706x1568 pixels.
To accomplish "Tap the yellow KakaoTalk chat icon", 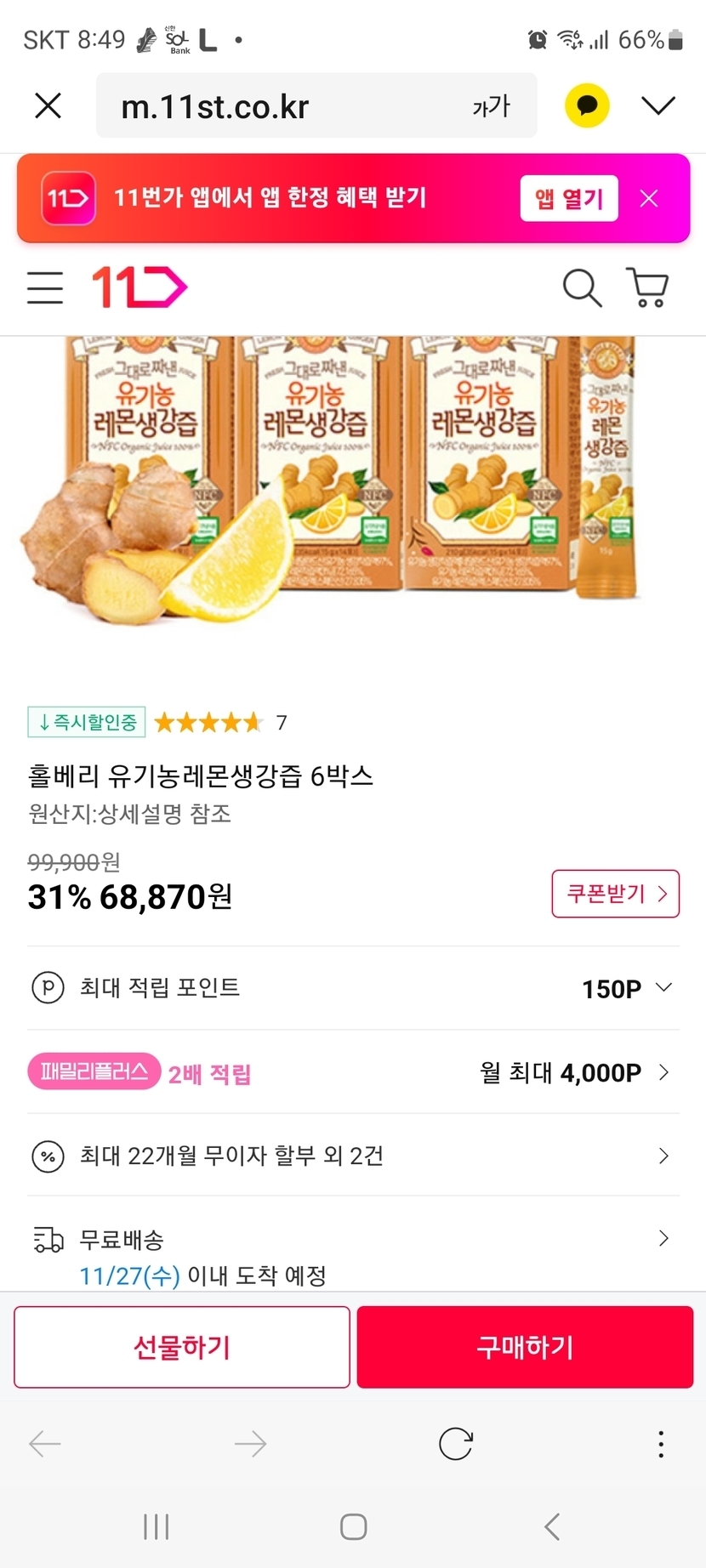I will [587, 105].
